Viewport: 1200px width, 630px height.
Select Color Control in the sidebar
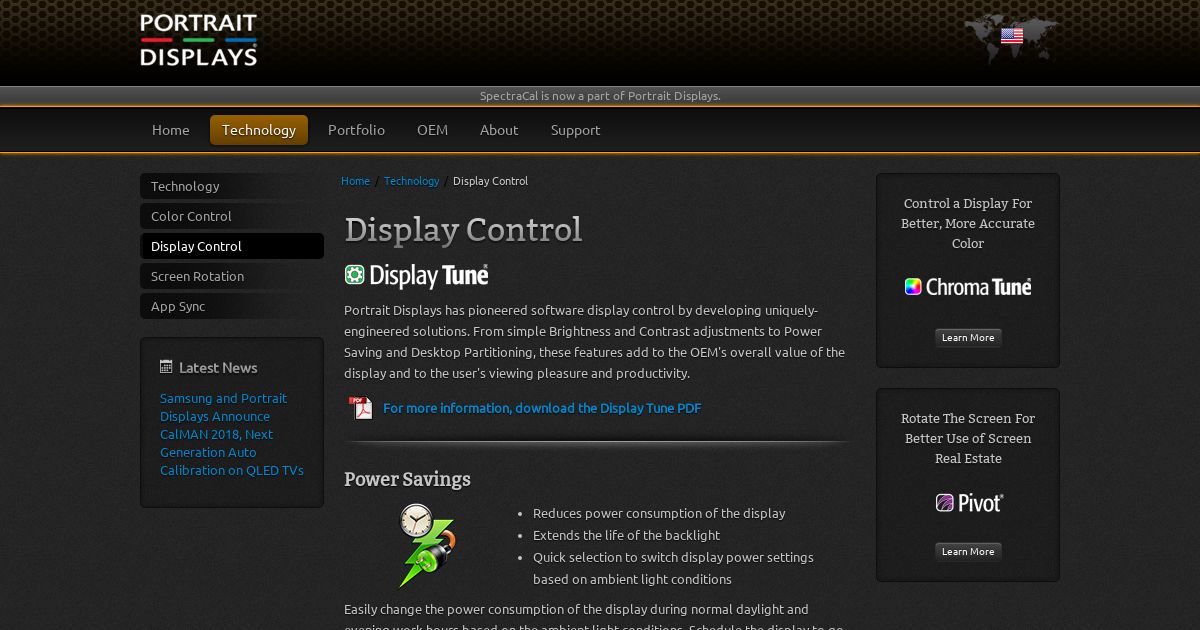(x=232, y=216)
